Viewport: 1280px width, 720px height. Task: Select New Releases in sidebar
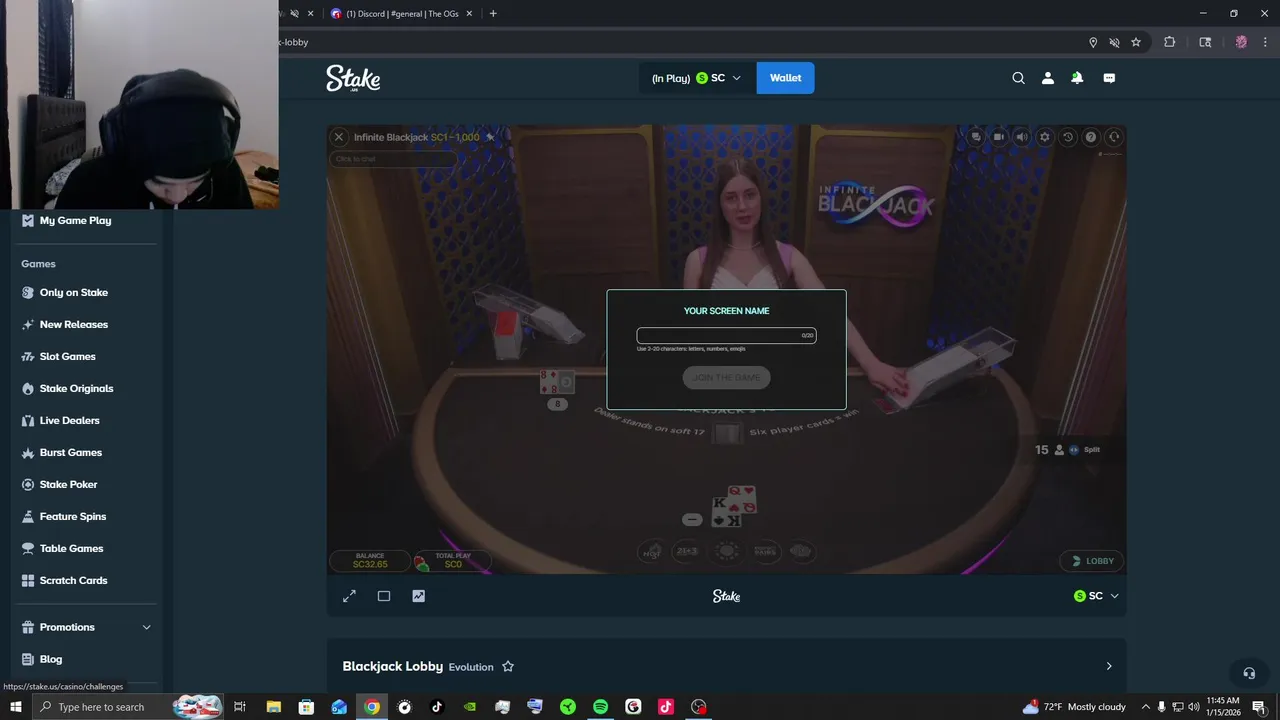coord(74,324)
